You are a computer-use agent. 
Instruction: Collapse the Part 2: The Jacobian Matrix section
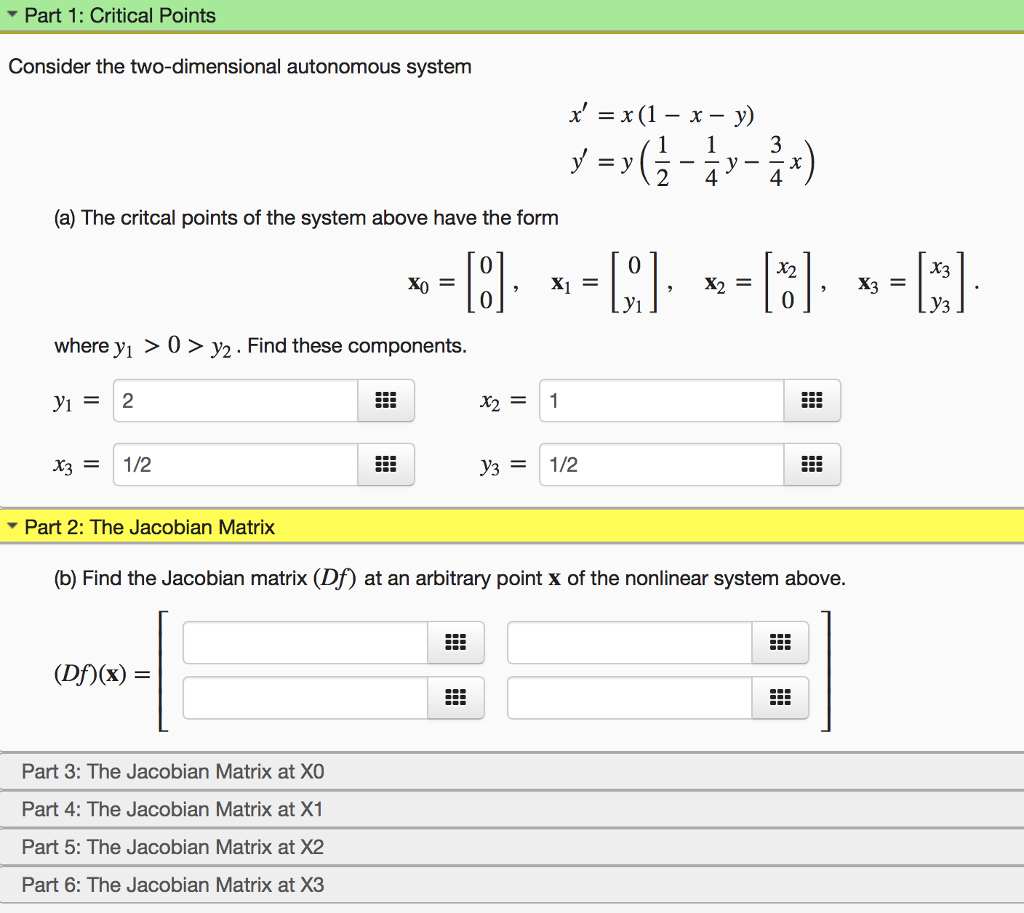12,527
